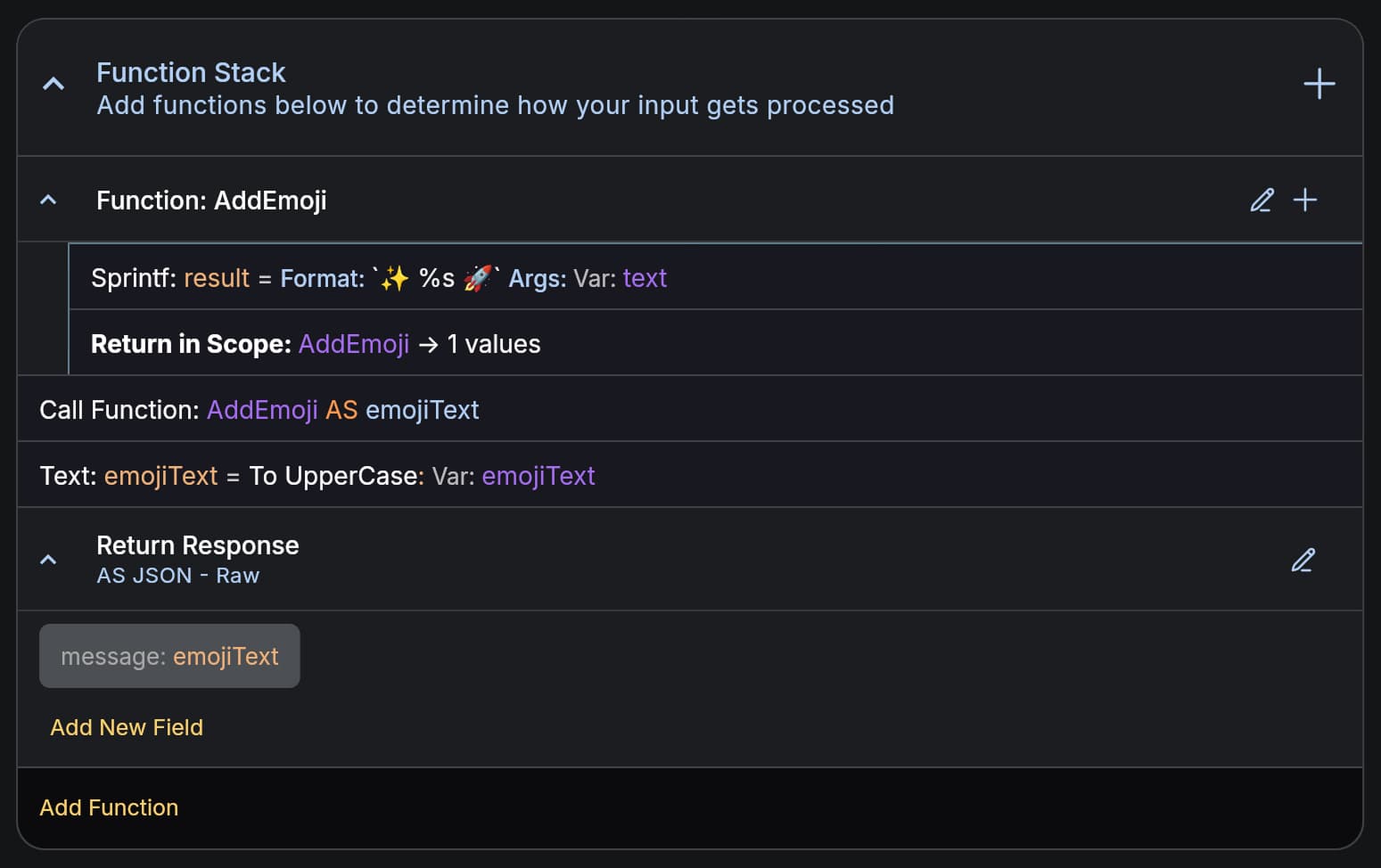Click the text argument variable
1381x868 pixels.
point(644,277)
